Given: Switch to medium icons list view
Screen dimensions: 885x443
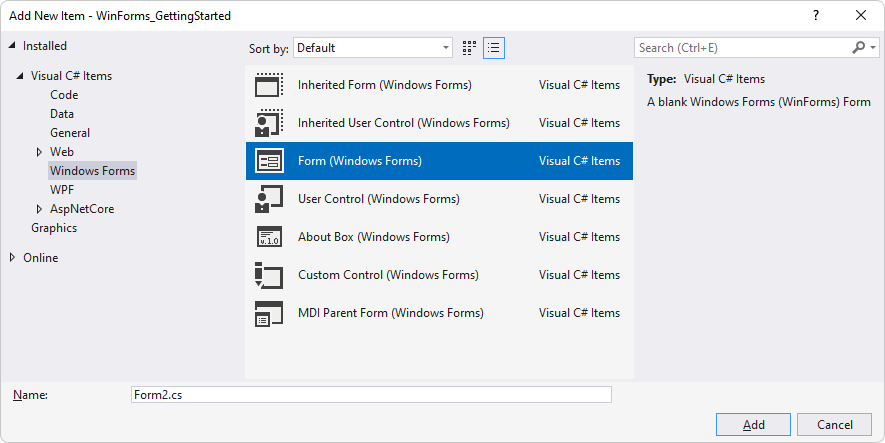Looking at the screenshot, I should 493,48.
